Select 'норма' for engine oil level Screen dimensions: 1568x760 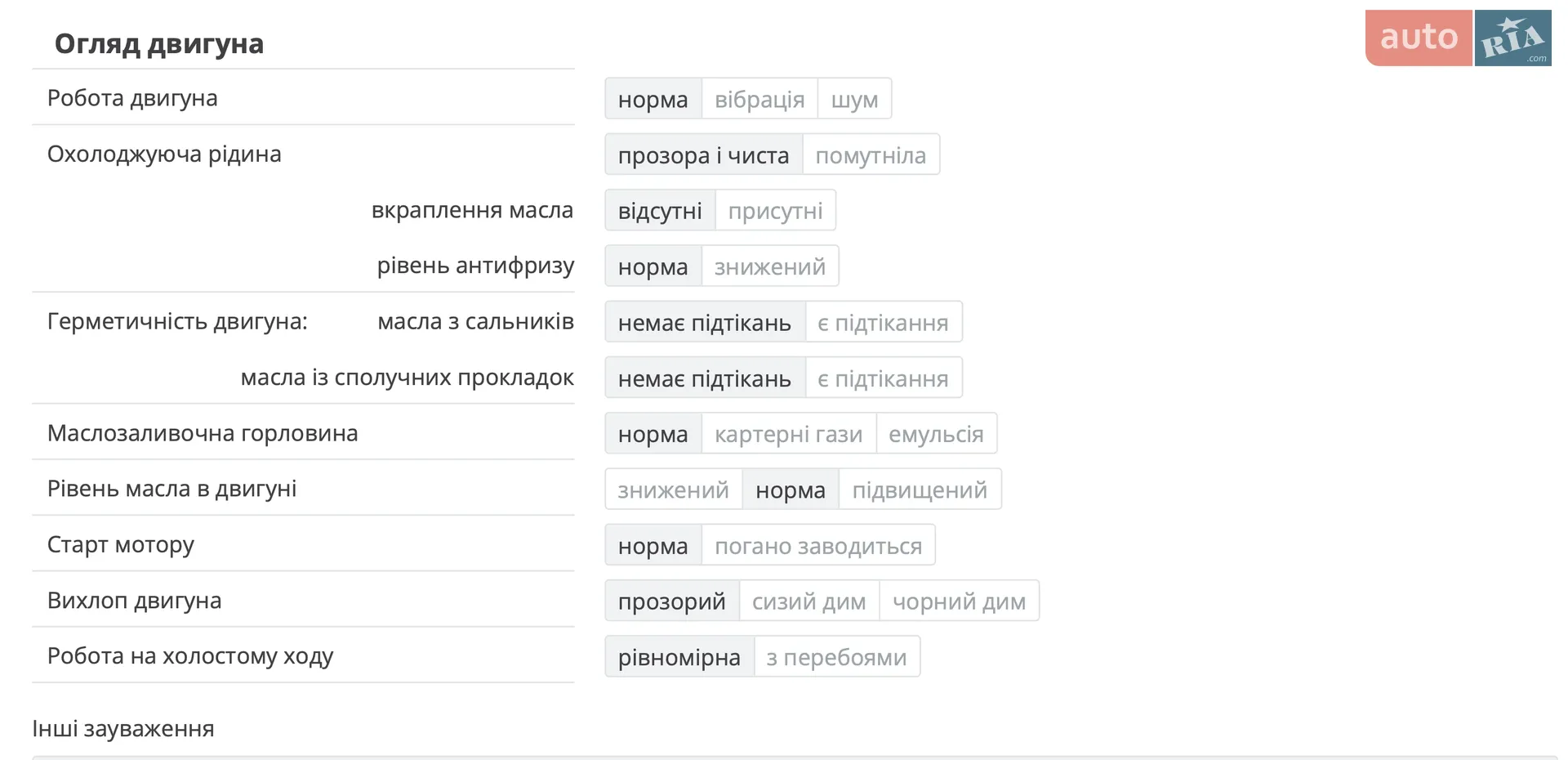[791, 490]
